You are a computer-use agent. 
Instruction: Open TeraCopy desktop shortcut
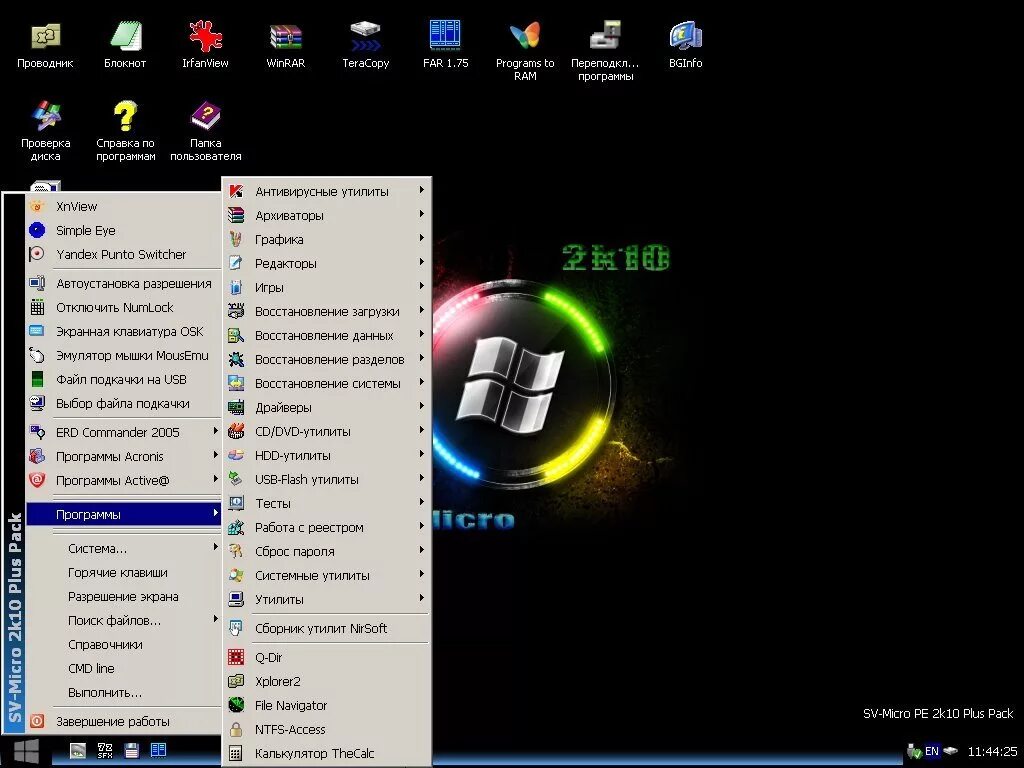(366, 45)
